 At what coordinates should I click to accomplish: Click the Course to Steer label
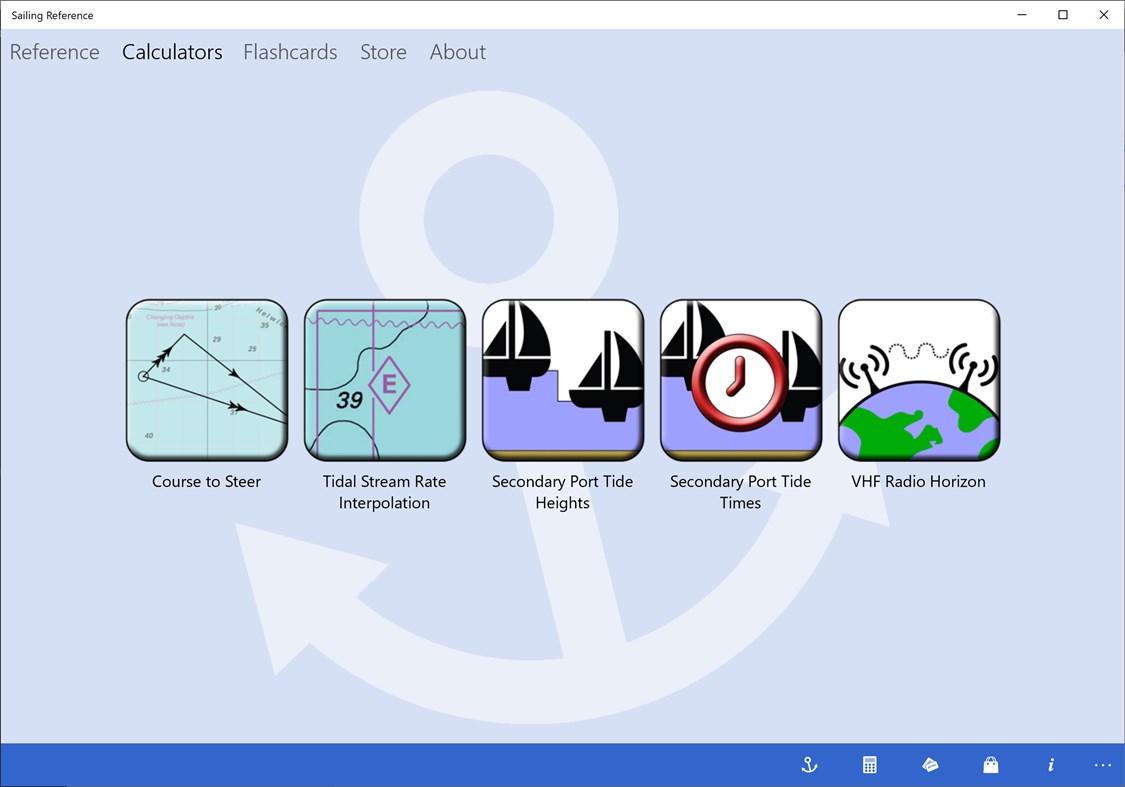click(206, 481)
